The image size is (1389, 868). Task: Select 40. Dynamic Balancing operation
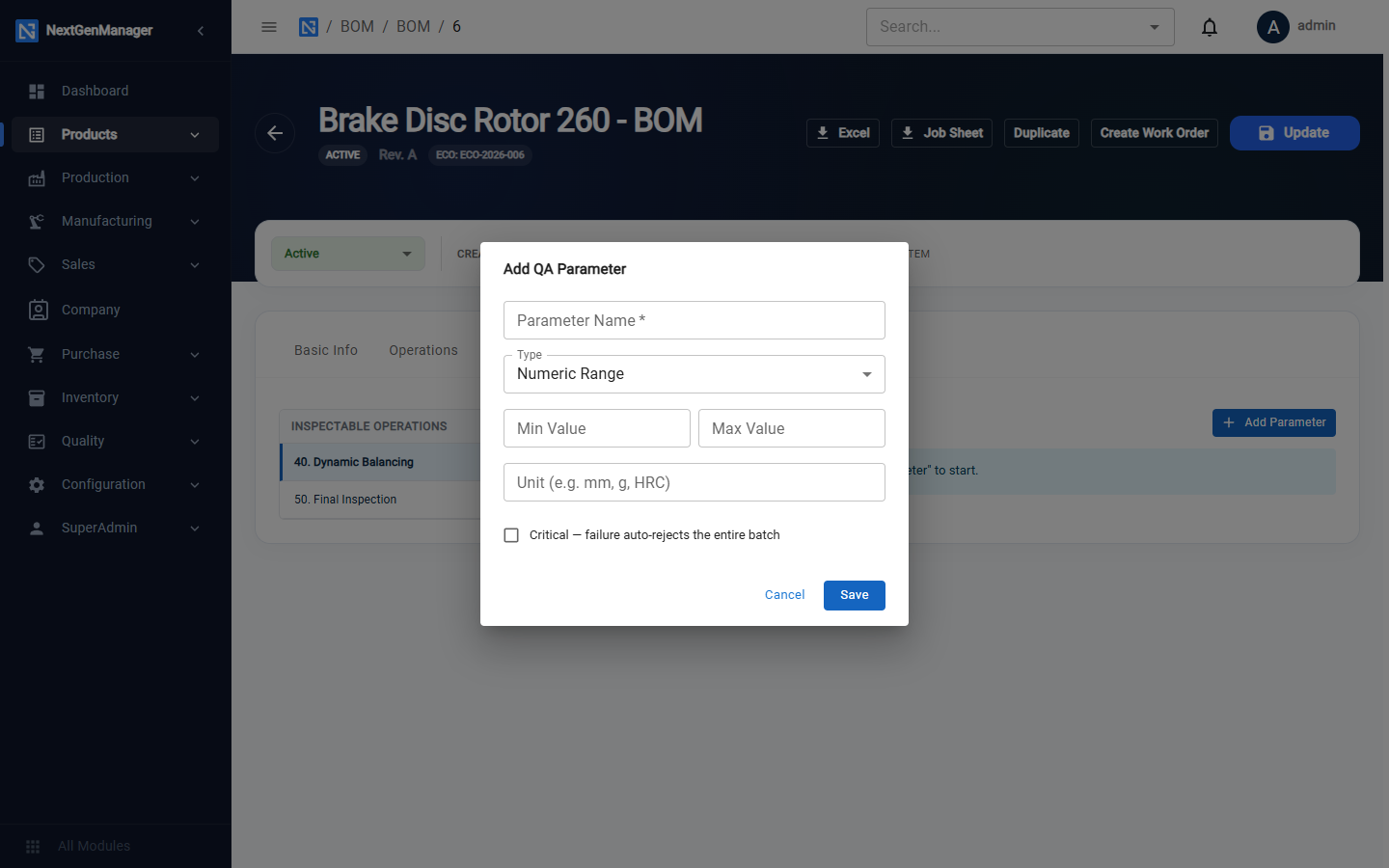tap(380, 462)
